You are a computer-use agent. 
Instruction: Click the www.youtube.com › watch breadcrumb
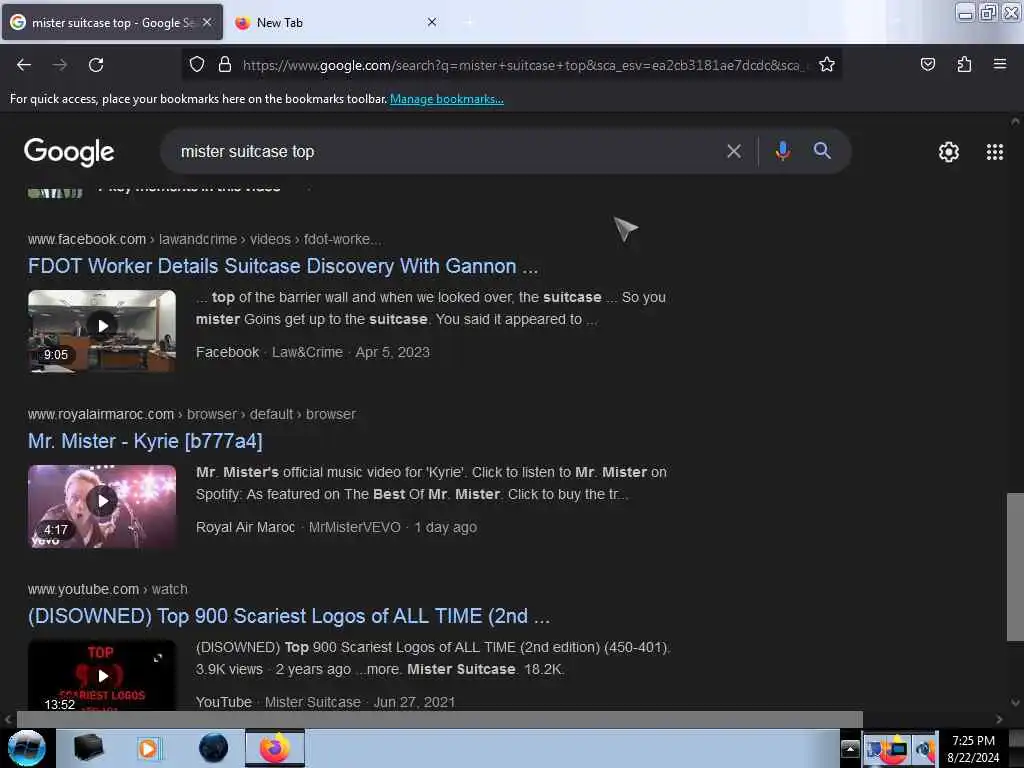[108, 590]
